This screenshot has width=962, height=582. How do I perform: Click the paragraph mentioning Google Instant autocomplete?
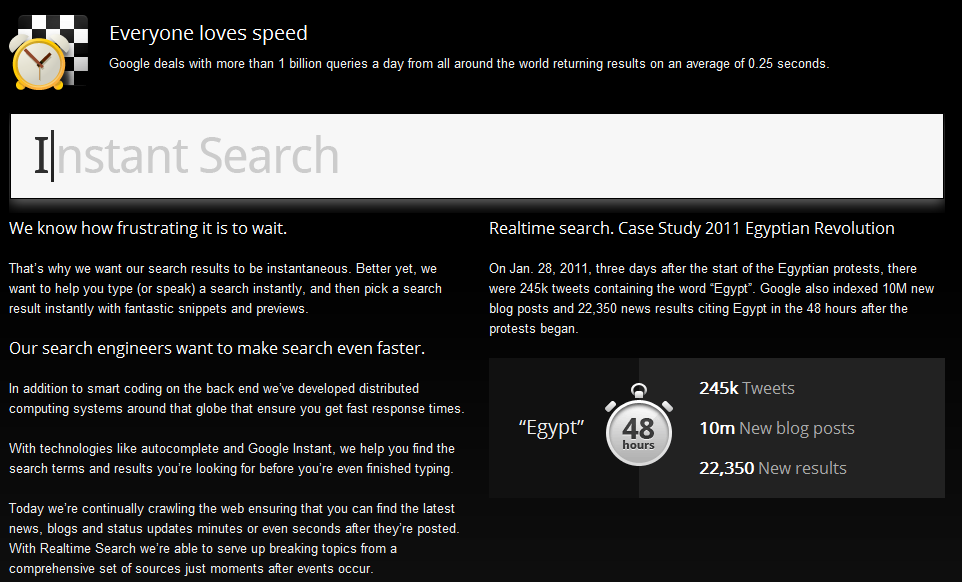pos(232,459)
